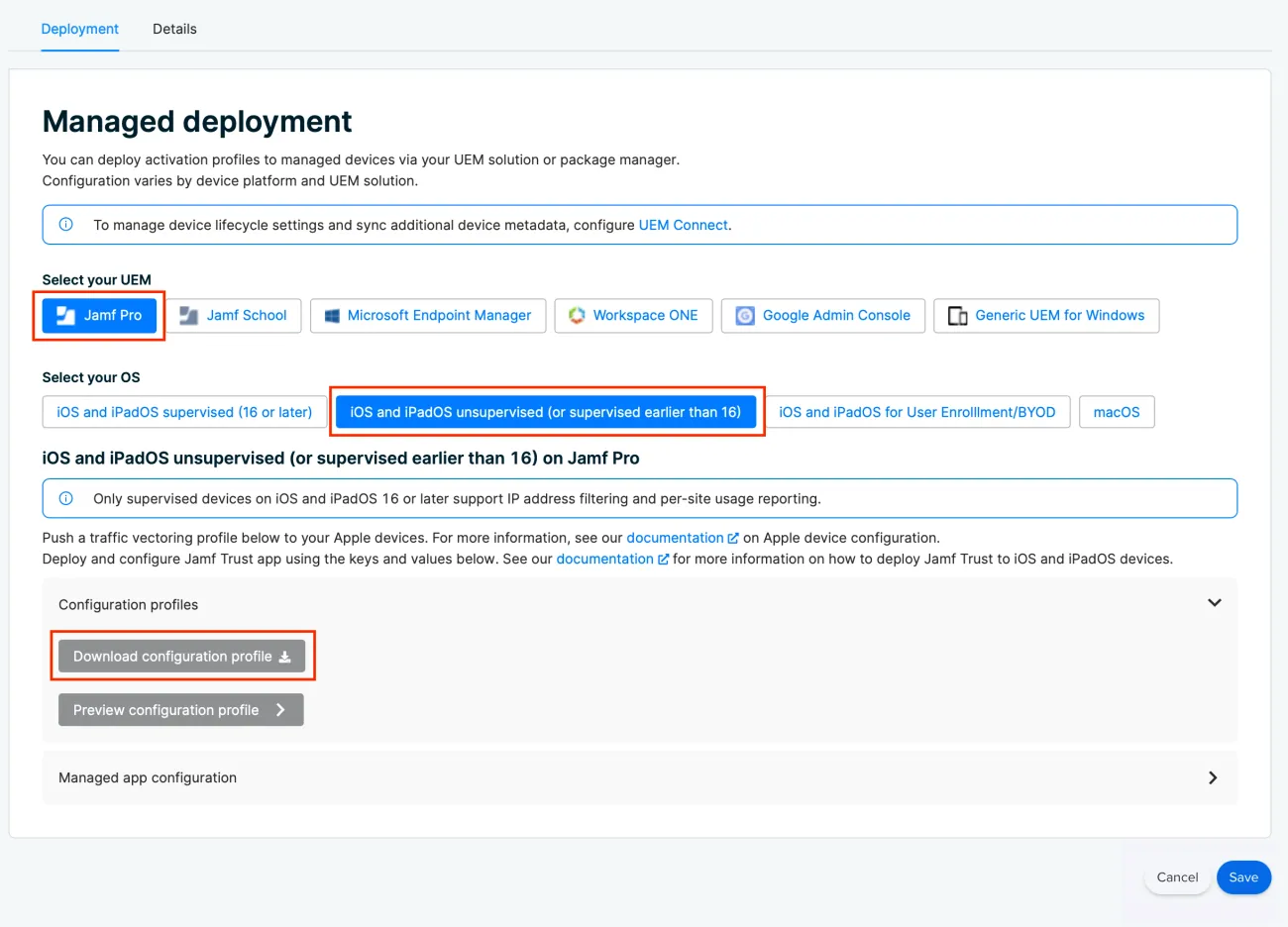This screenshot has height=927, width=1288.
Task: Expand the Managed app configuration section
Action: (x=1213, y=777)
